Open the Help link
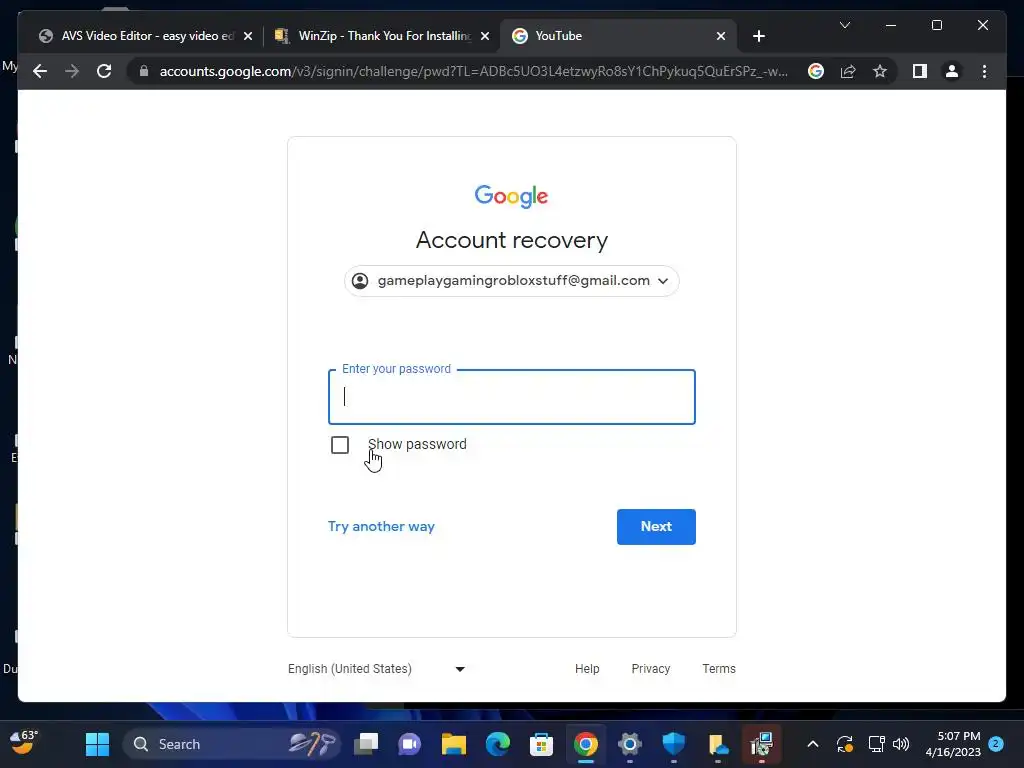 click(586, 669)
